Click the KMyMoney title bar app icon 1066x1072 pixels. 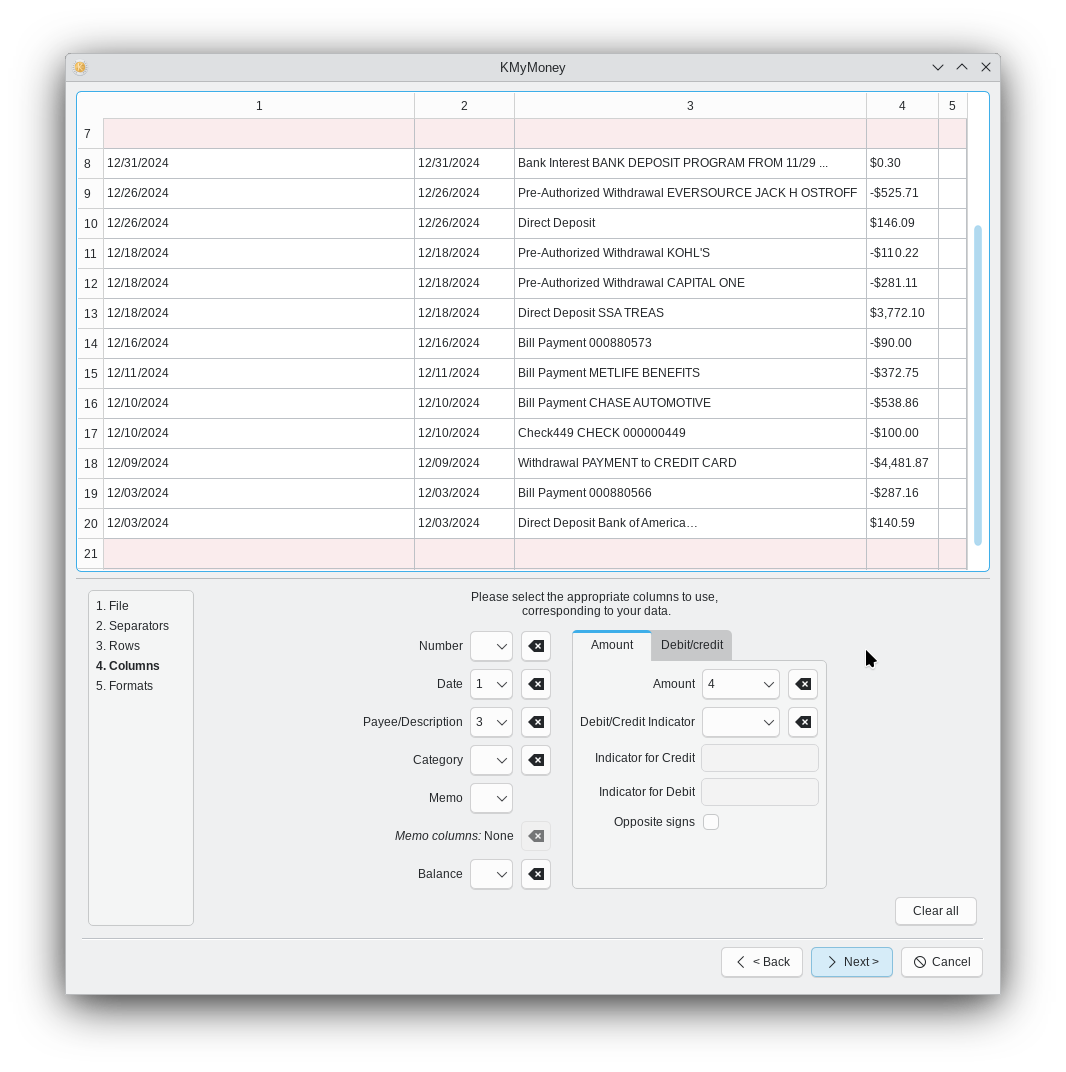tap(80, 67)
